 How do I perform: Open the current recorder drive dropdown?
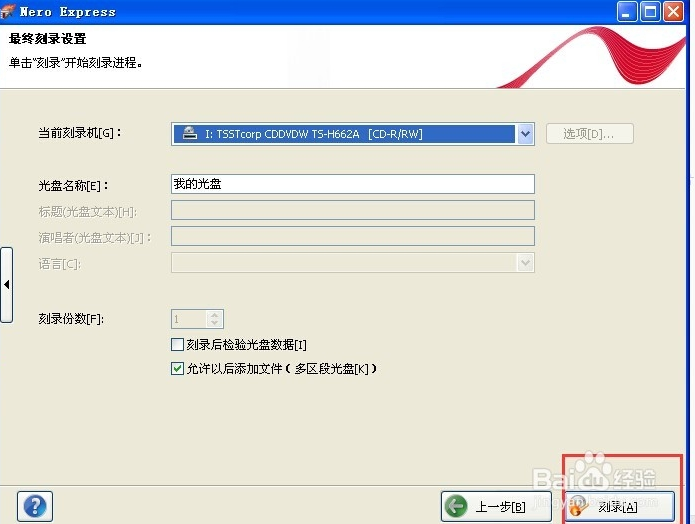pos(525,134)
